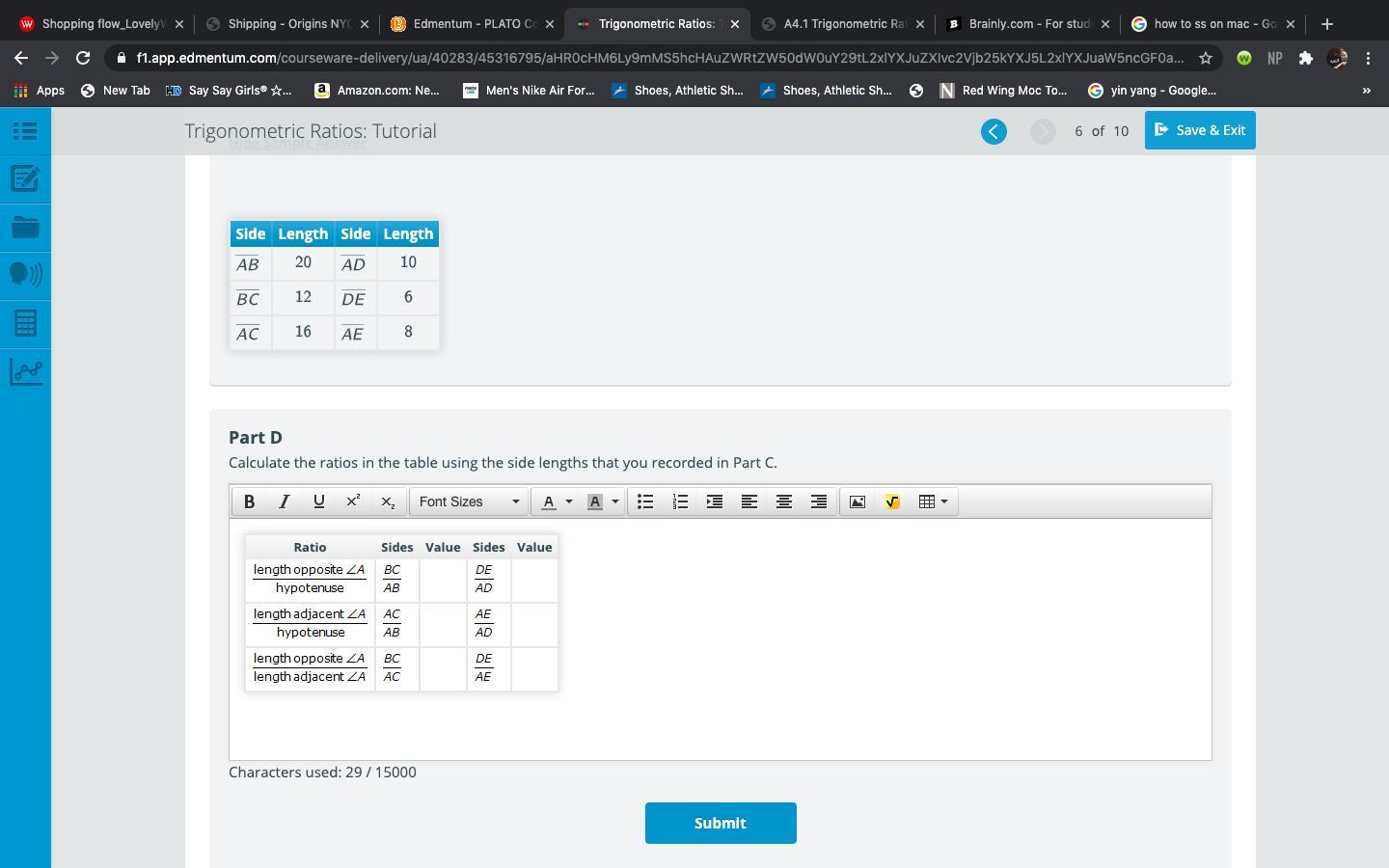Apply the text color button
Screen dimensions: 1389x868
[x=549, y=502]
